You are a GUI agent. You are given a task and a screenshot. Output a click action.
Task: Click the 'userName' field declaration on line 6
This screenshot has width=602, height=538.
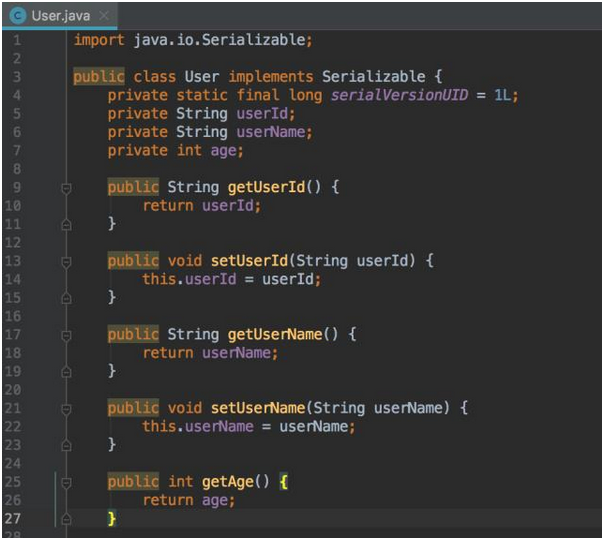coord(271,132)
